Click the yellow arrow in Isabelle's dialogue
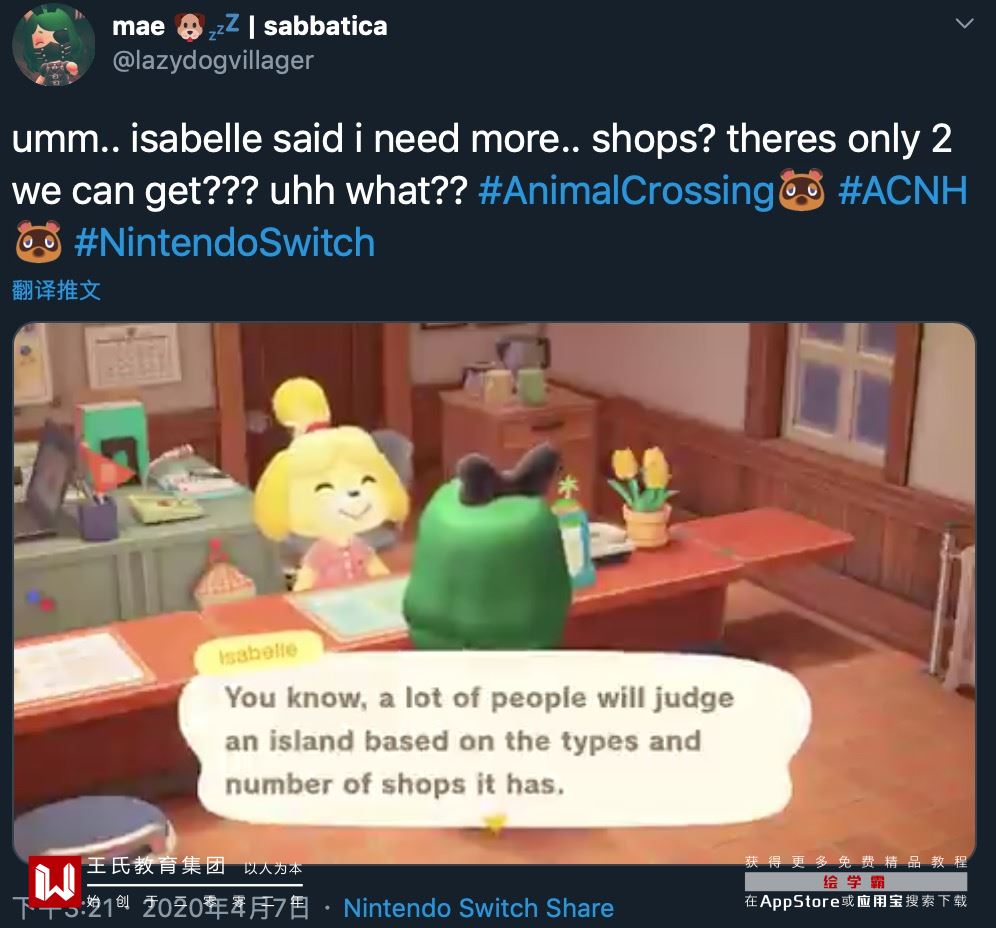Image resolution: width=996 pixels, height=928 pixels. (494, 823)
